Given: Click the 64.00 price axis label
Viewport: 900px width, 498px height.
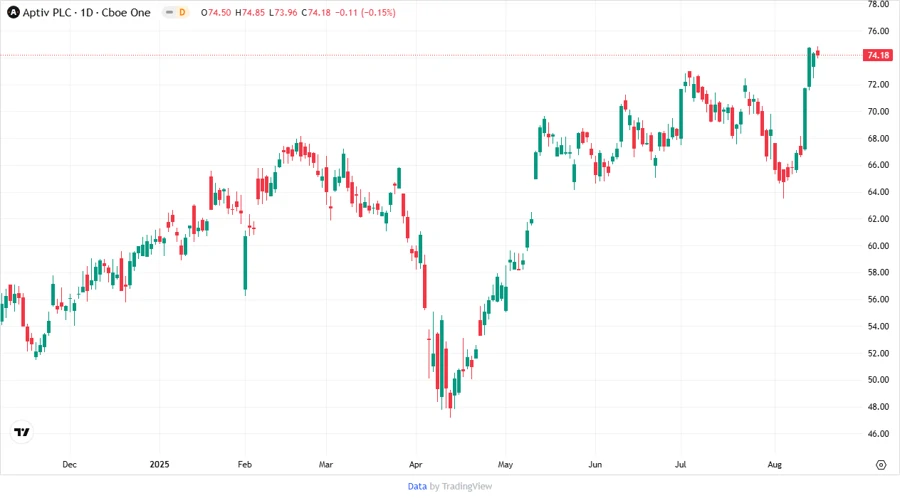Looking at the screenshot, I should 878,192.
